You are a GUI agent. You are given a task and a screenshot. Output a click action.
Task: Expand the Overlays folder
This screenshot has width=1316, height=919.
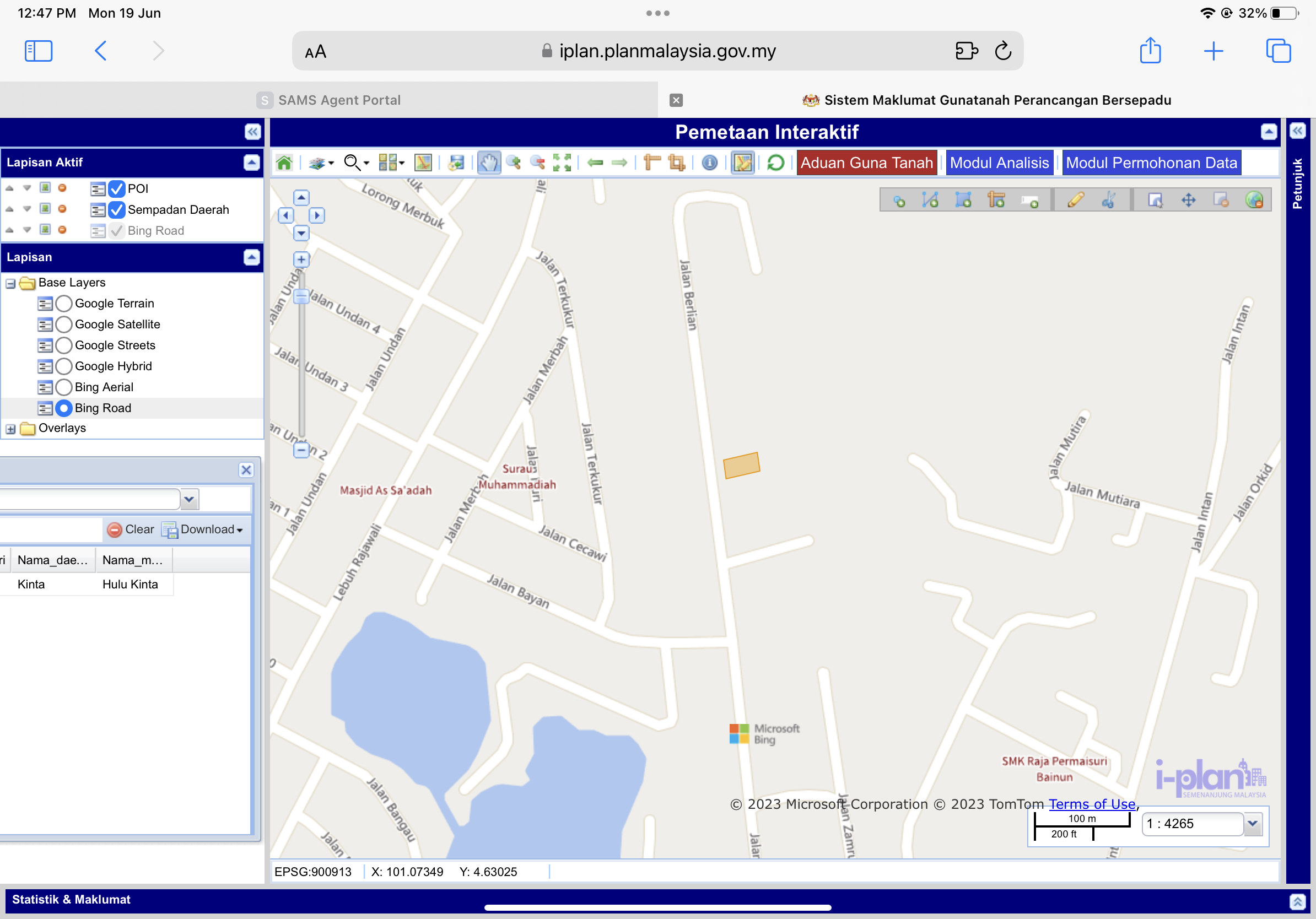[x=10, y=429]
